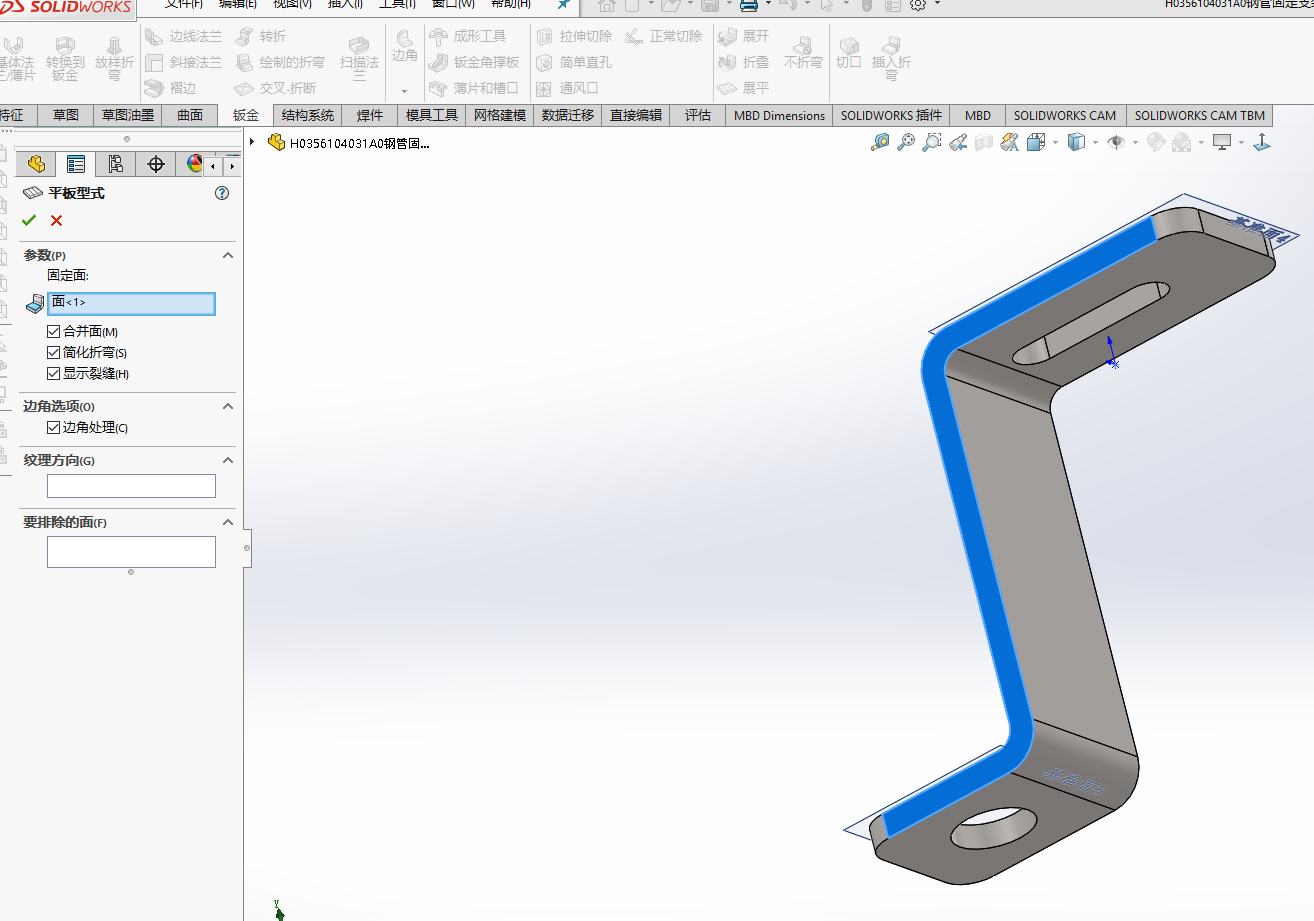This screenshot has height=921, width=1314.
Task: Click the Display Style cube icon
Action: pyautogui.click(x=1076, y=143)
